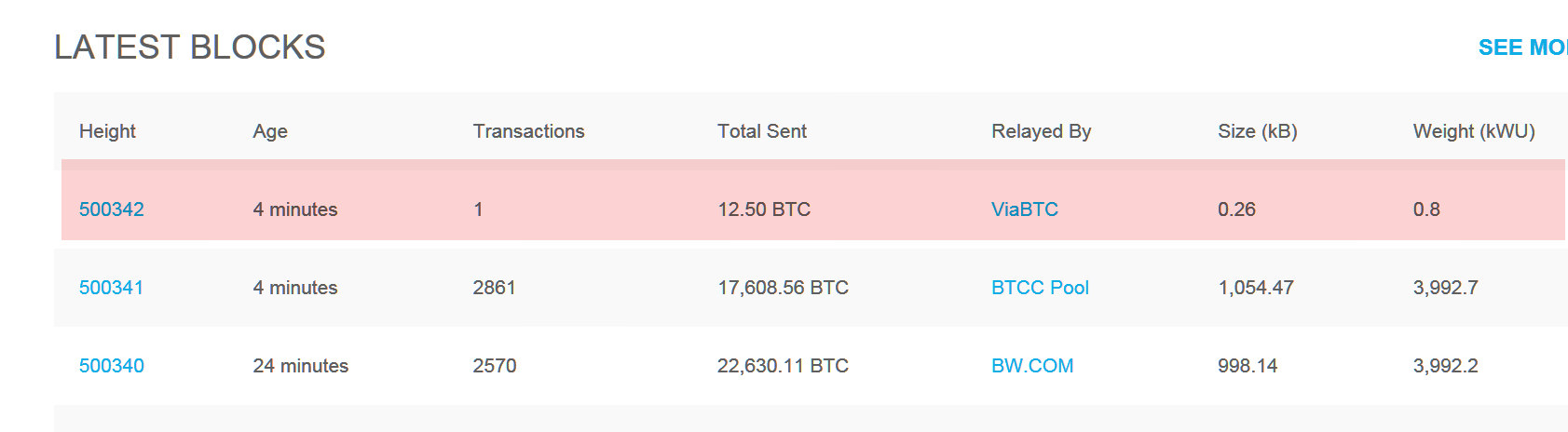1568x432 pixels.
Task: Open the ViaBTC relayer link
Action: [x=1025, y=209]
